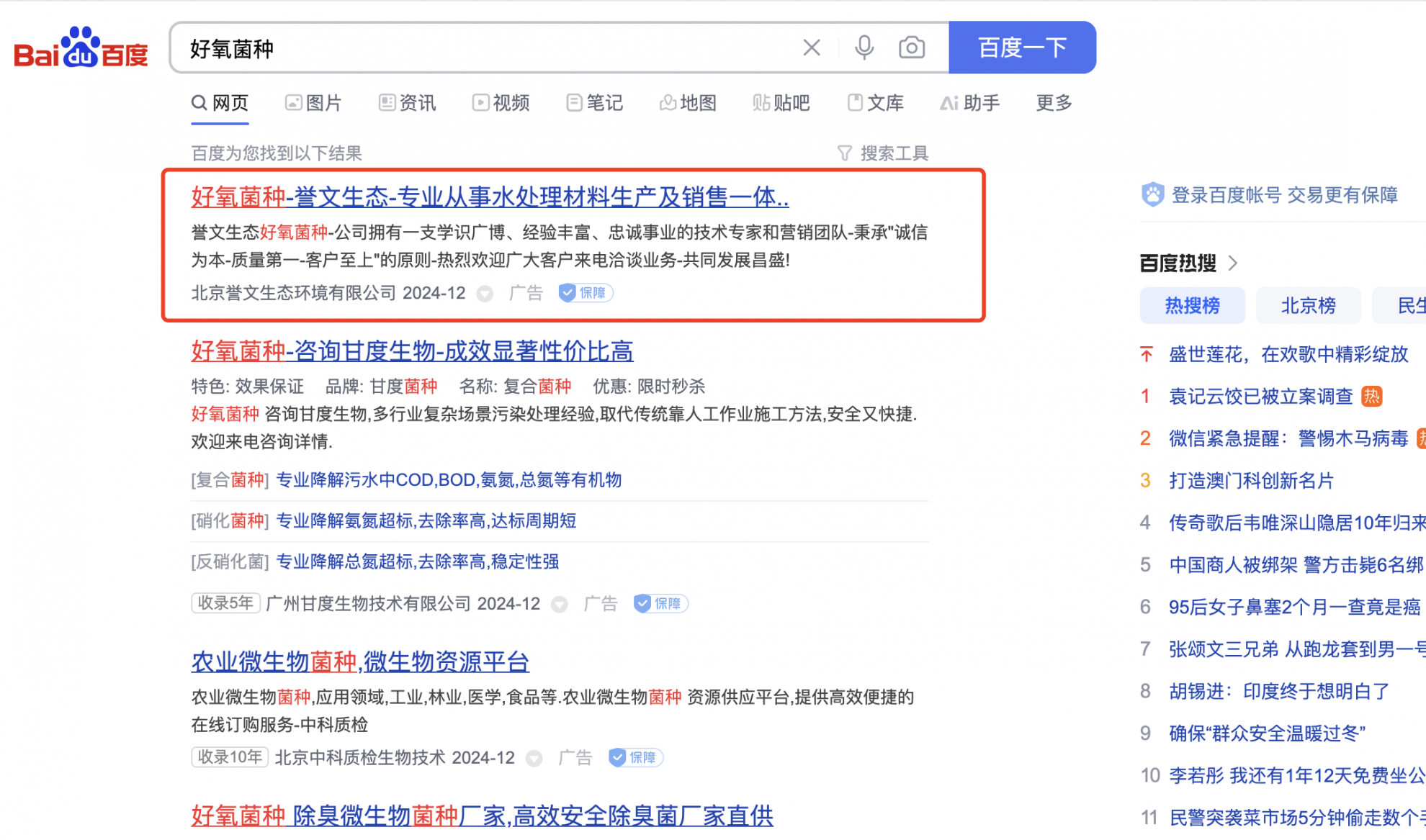Image resolution: width=1426 pixels, height=840 pixels.
Task: Click 保障 badge on 甘度生物 result
Action: click(660, 603)
